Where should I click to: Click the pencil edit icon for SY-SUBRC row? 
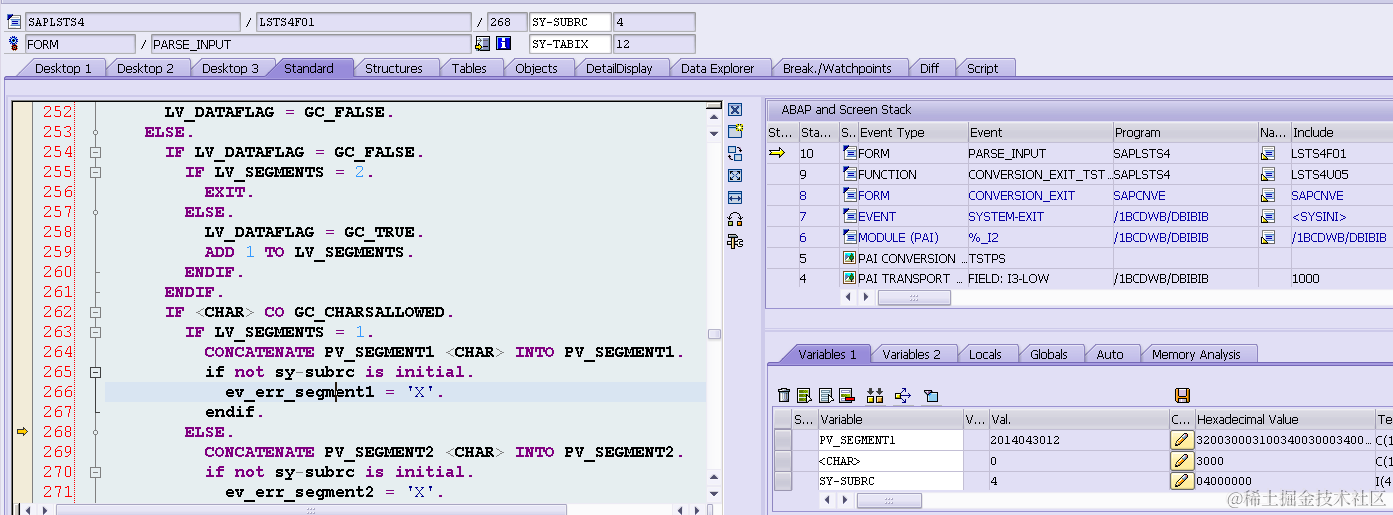point(1181,481)
